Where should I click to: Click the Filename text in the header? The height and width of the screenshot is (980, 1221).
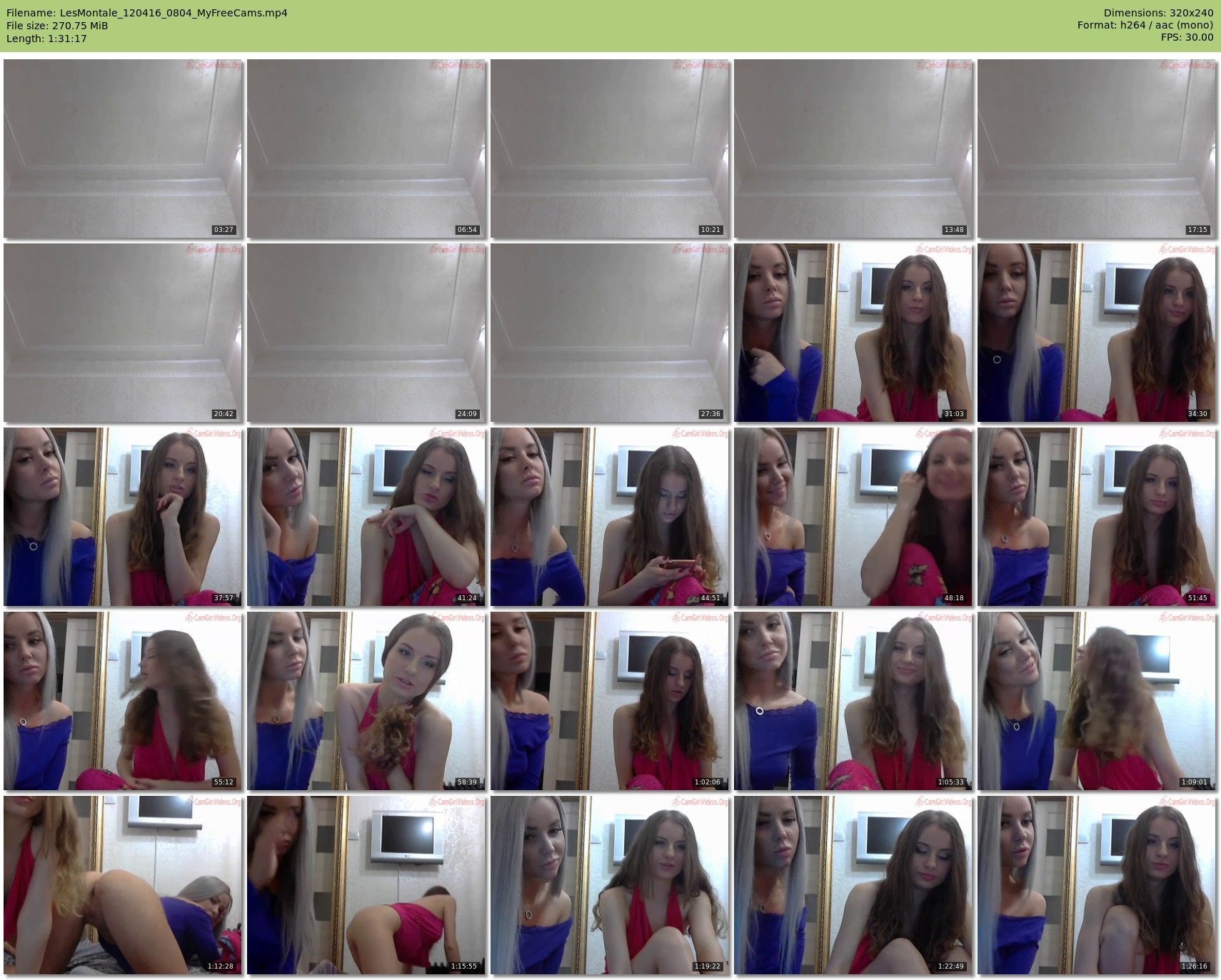tap(147, 13)
